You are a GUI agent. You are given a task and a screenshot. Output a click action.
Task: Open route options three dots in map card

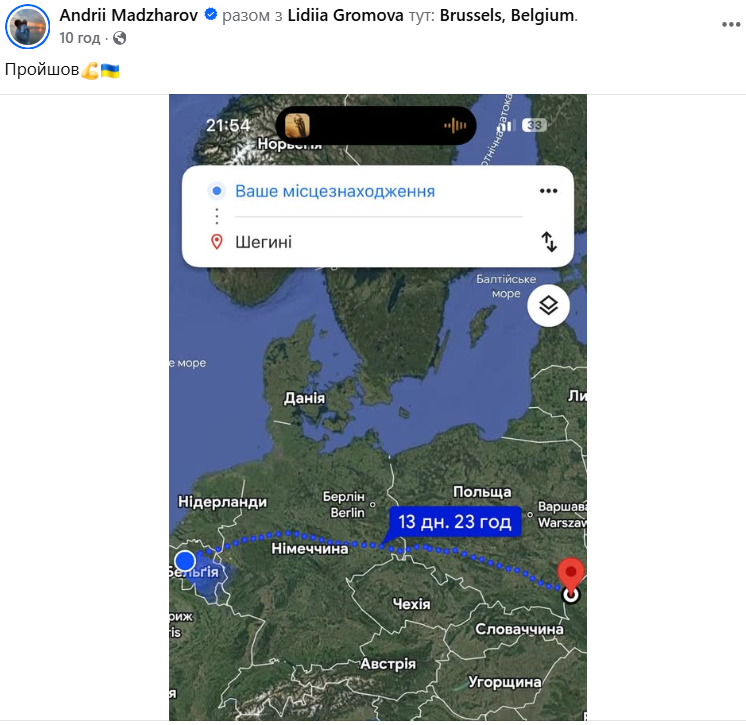549,191
